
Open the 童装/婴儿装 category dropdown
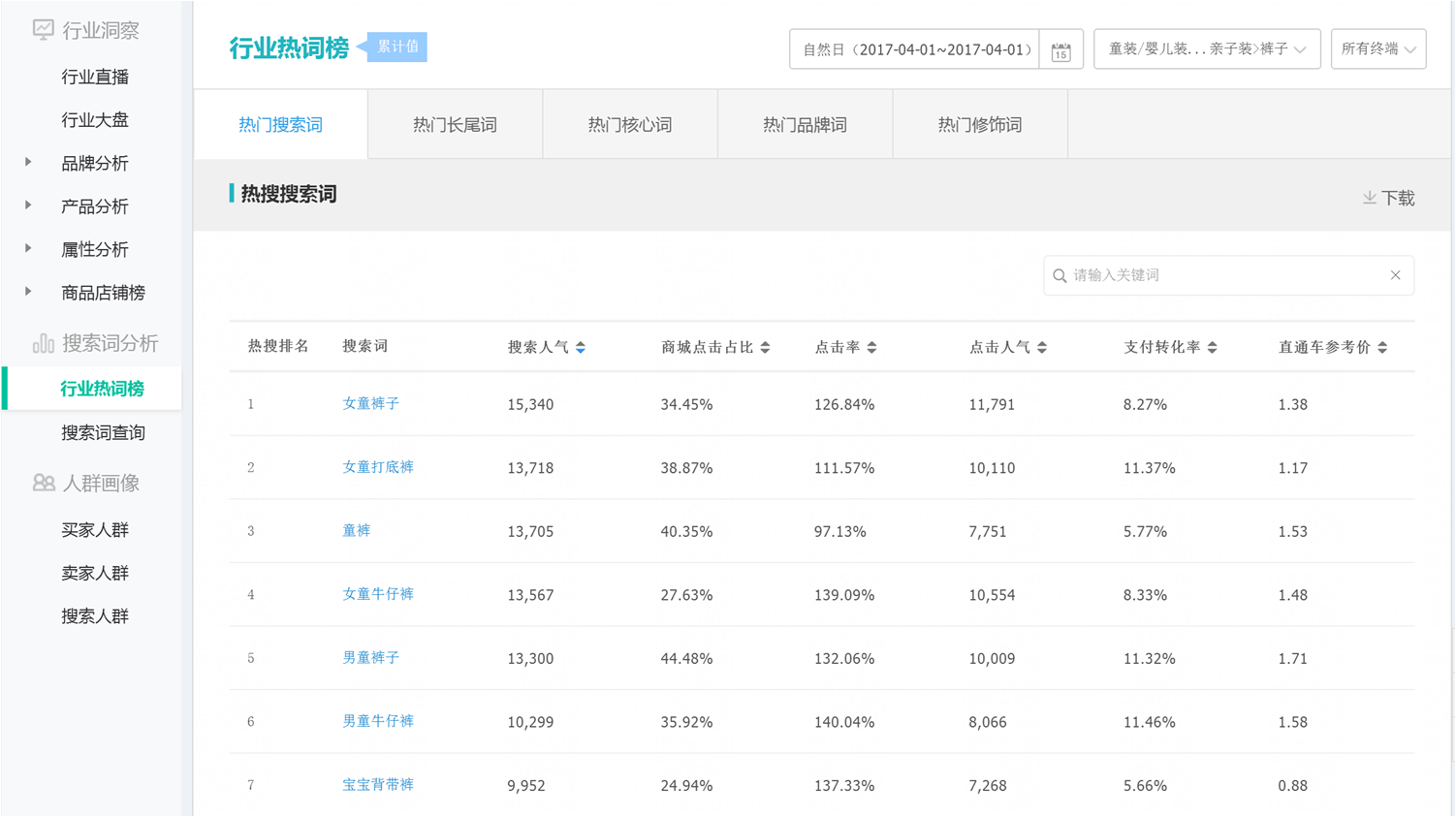tap(1207, 49)
